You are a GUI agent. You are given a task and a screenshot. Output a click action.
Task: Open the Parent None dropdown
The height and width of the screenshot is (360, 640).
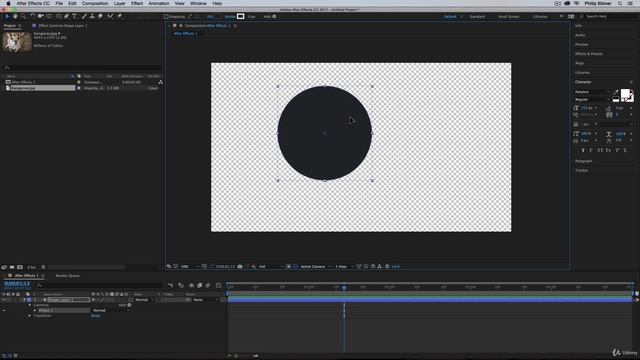[206, 300]
